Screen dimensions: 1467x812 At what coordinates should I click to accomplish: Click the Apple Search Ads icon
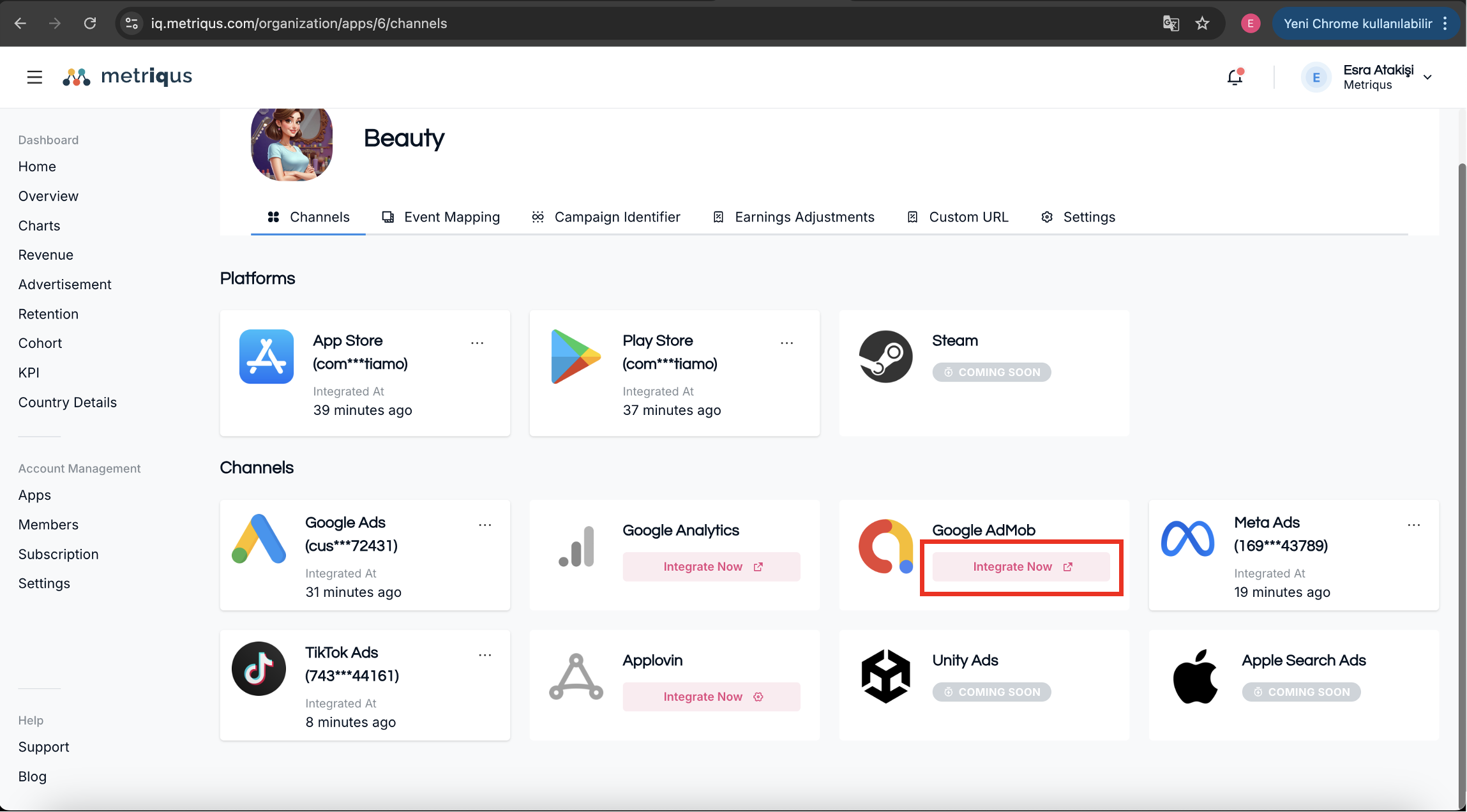(x=1195, y=677)
